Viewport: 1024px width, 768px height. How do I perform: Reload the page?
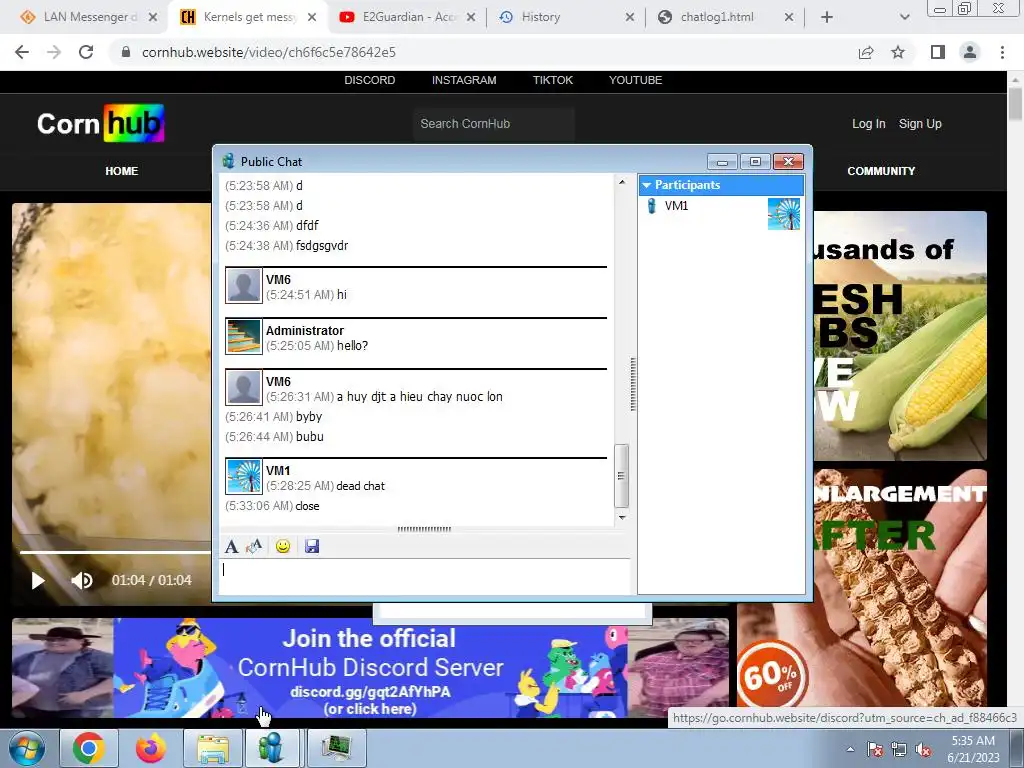[x=86, y=52]
